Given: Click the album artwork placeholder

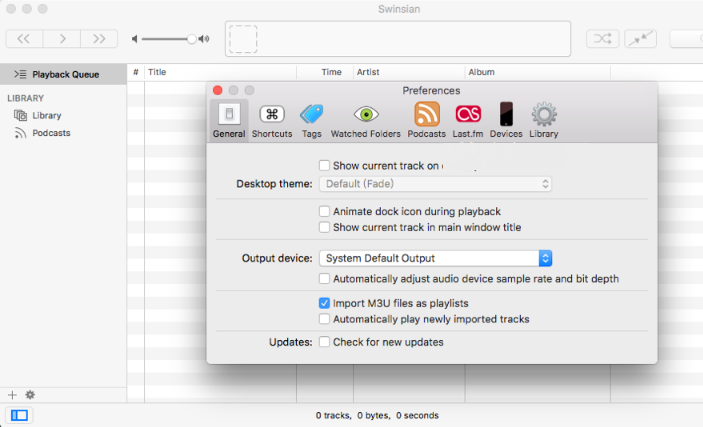Looking at the screenshot, I should 243,39.
